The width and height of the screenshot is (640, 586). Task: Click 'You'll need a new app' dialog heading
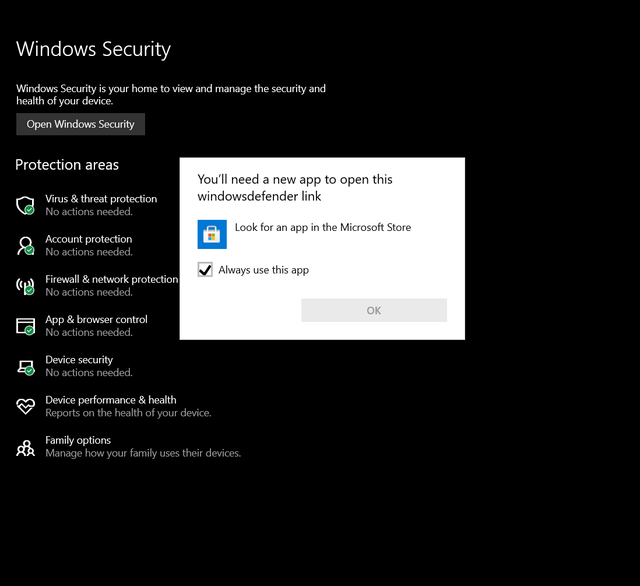295,188
